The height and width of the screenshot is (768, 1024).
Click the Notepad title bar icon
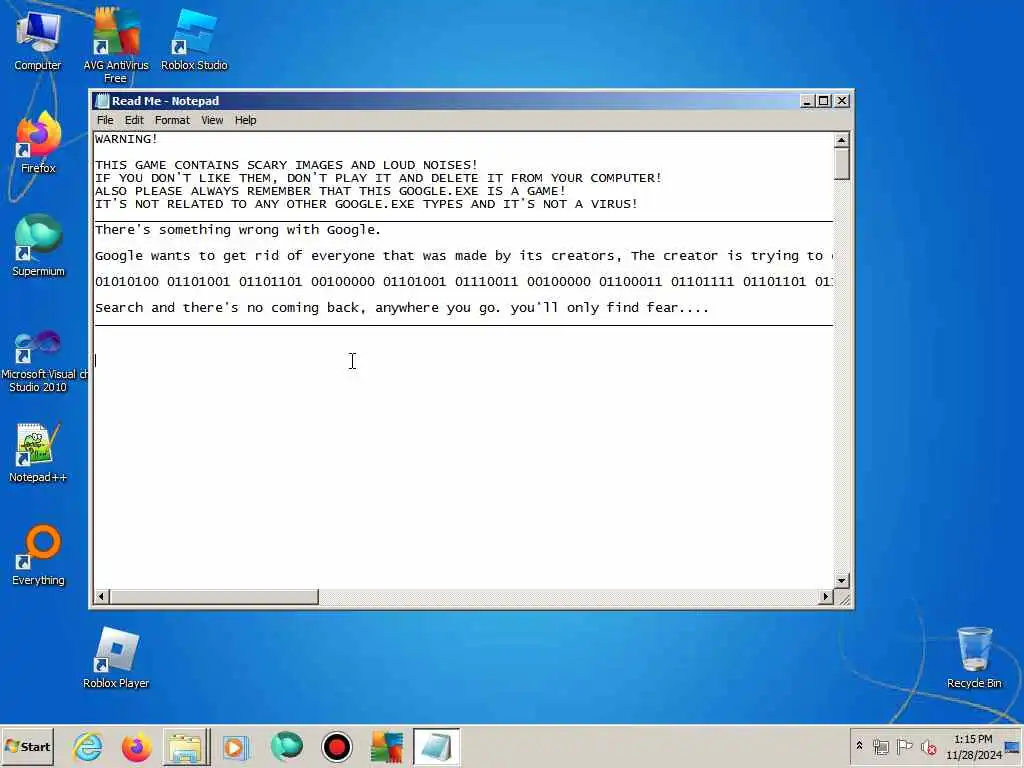(102, 101)
